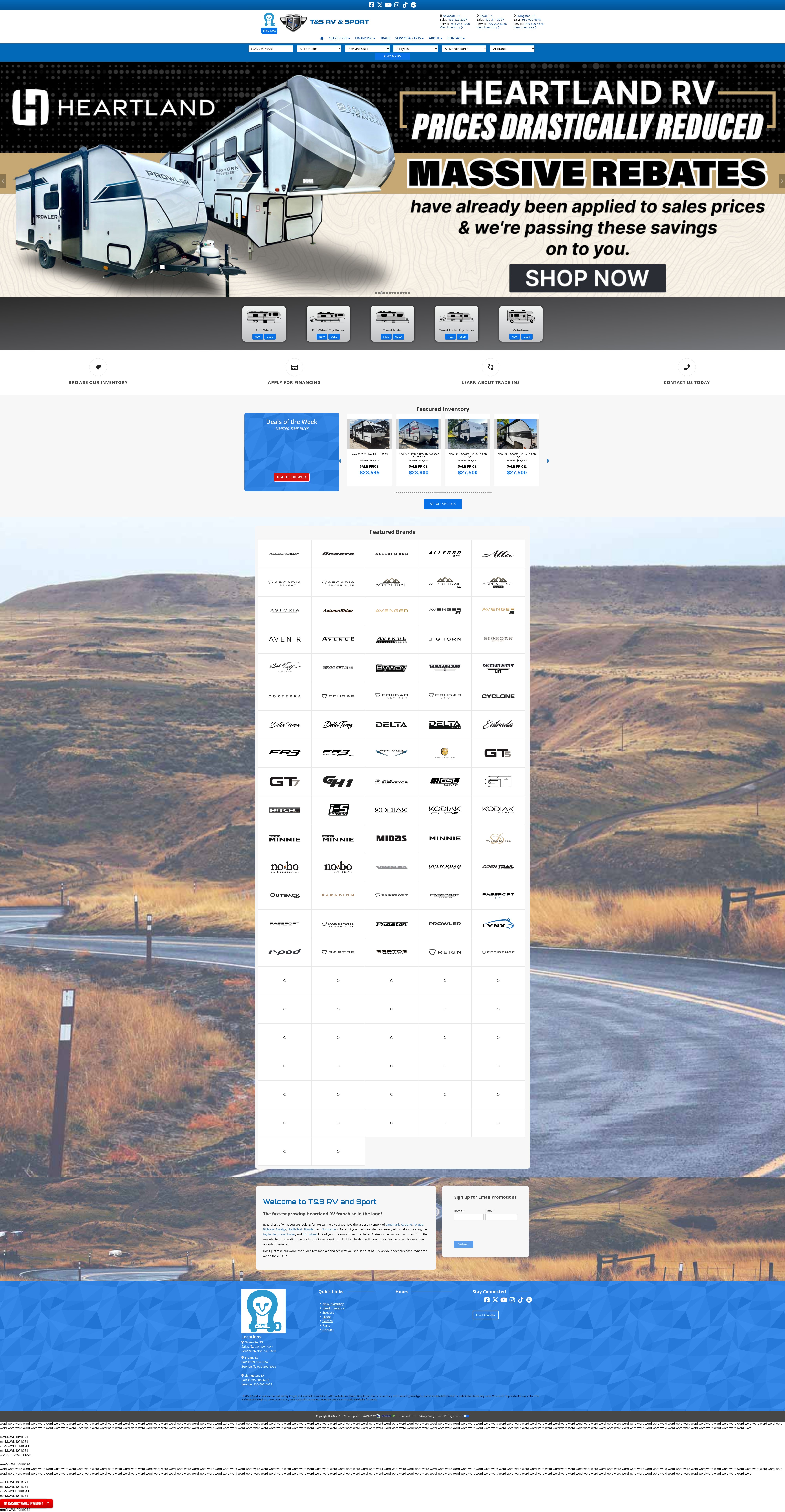The height and width of the screenshot is (1512, 785).
Task: Open the footer YouTube icon under Stay Connected
Action: click(x=504, y=1300)
